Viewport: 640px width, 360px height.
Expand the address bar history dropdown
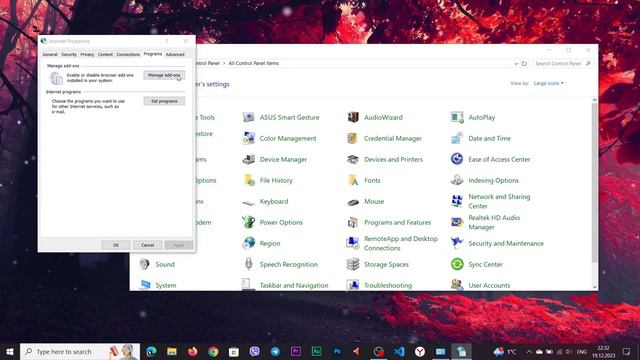516,64
